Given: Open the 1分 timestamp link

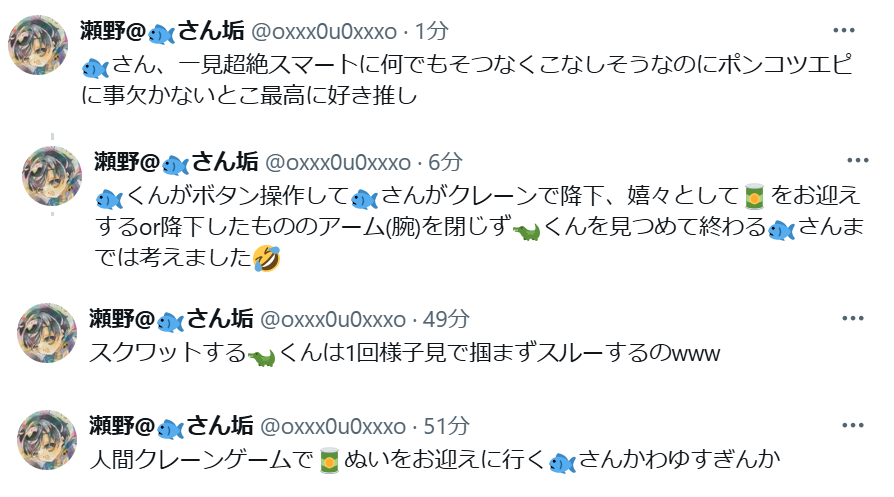Looking at the screenshot, I should coord(431,31).
